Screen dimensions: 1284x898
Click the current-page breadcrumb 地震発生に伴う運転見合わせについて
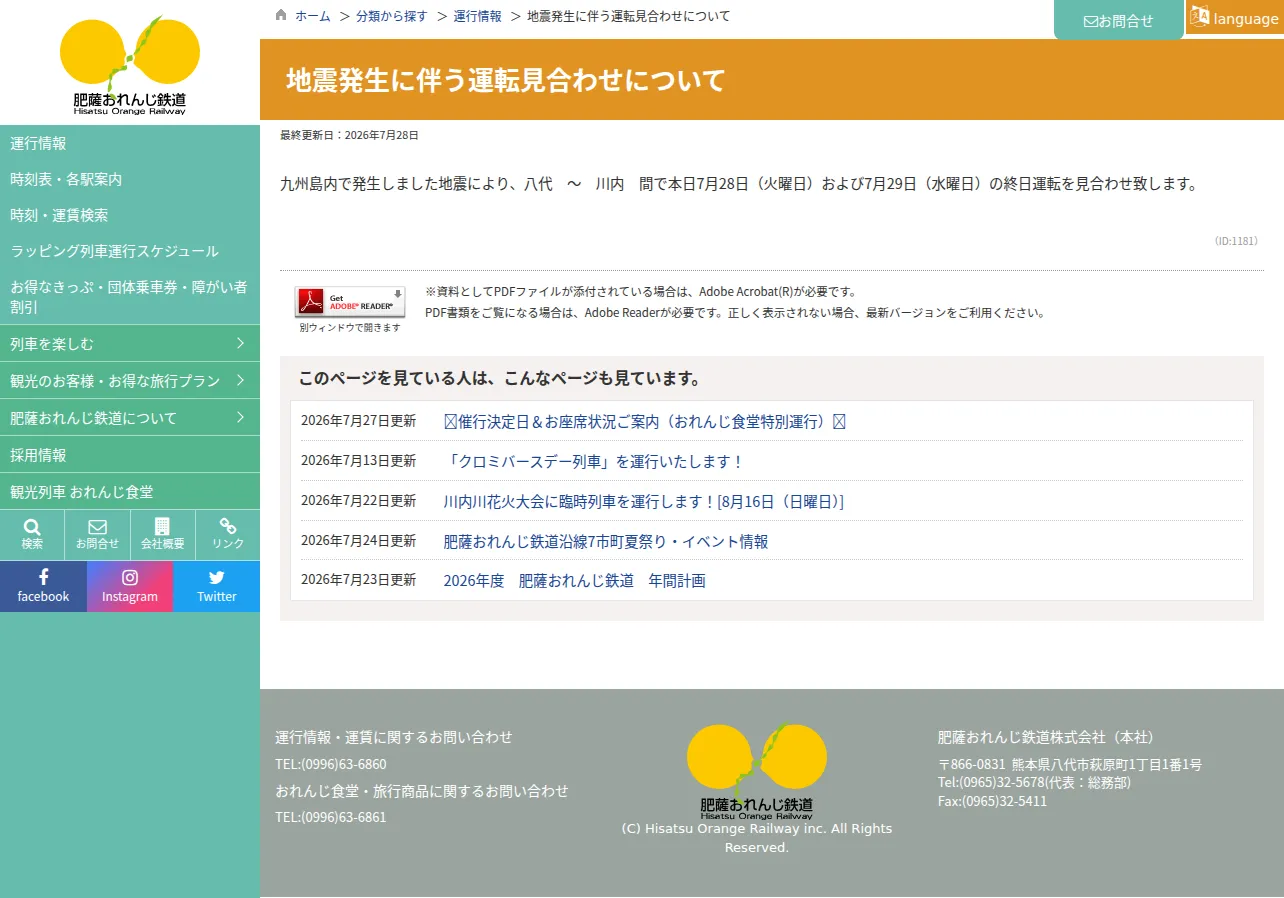(x=628, y=16)
